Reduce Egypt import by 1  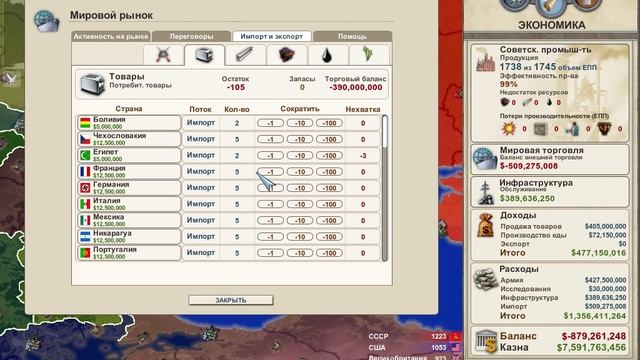pyautogui.click(x=270, y=156)
